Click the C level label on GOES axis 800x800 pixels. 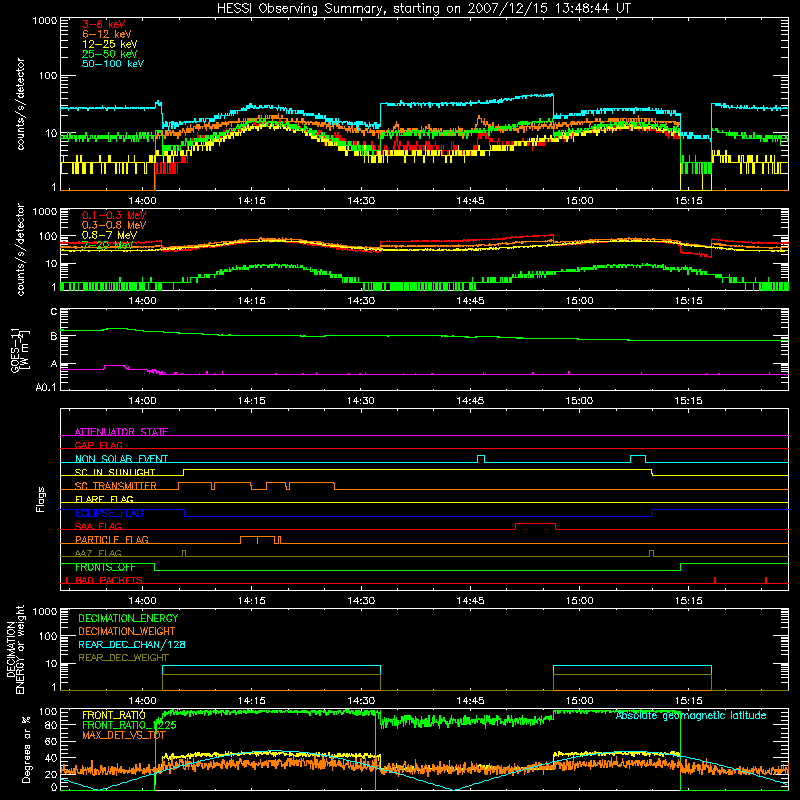click(54, 312)
